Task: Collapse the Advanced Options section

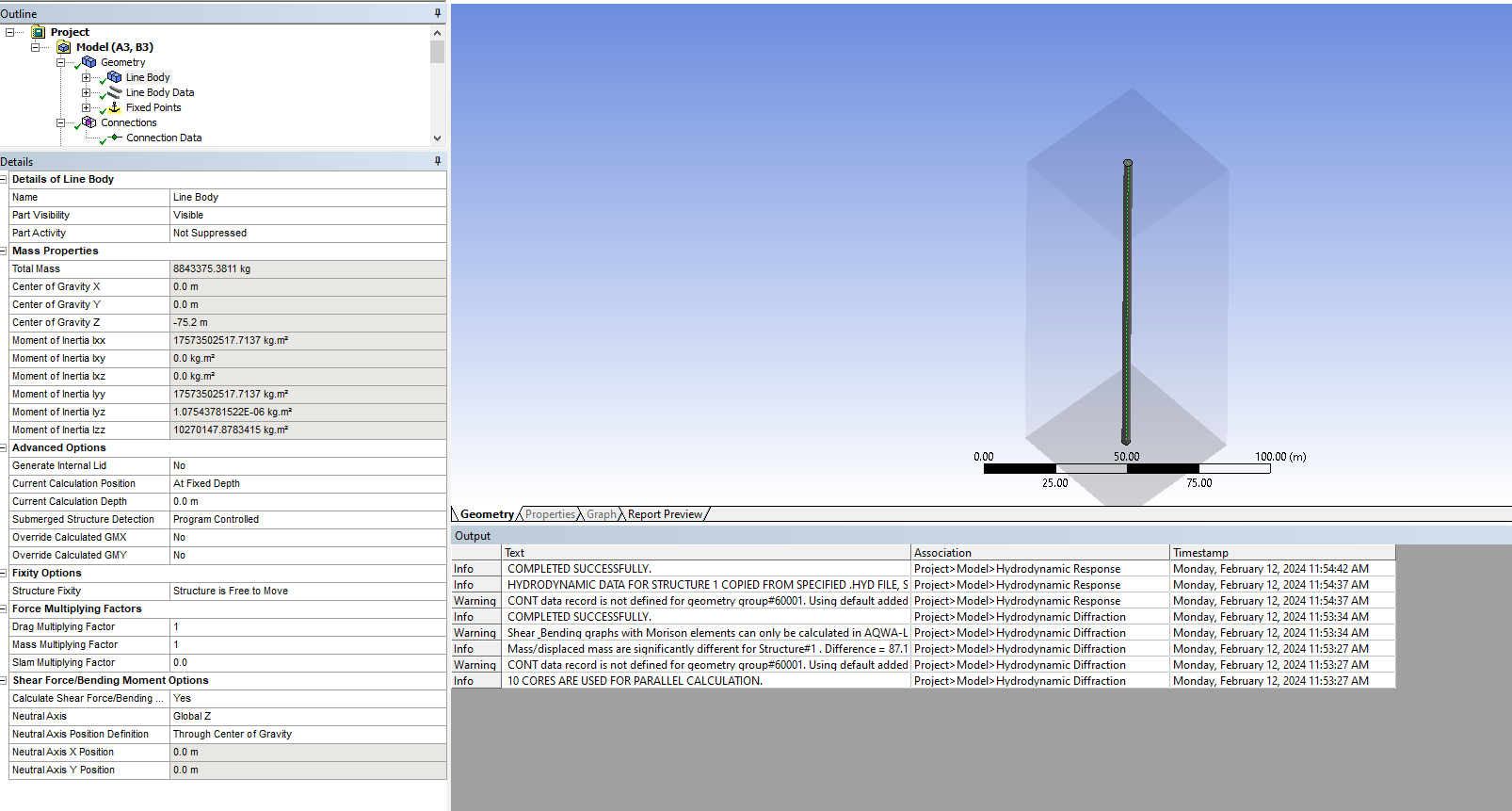Action: [4, 448]
